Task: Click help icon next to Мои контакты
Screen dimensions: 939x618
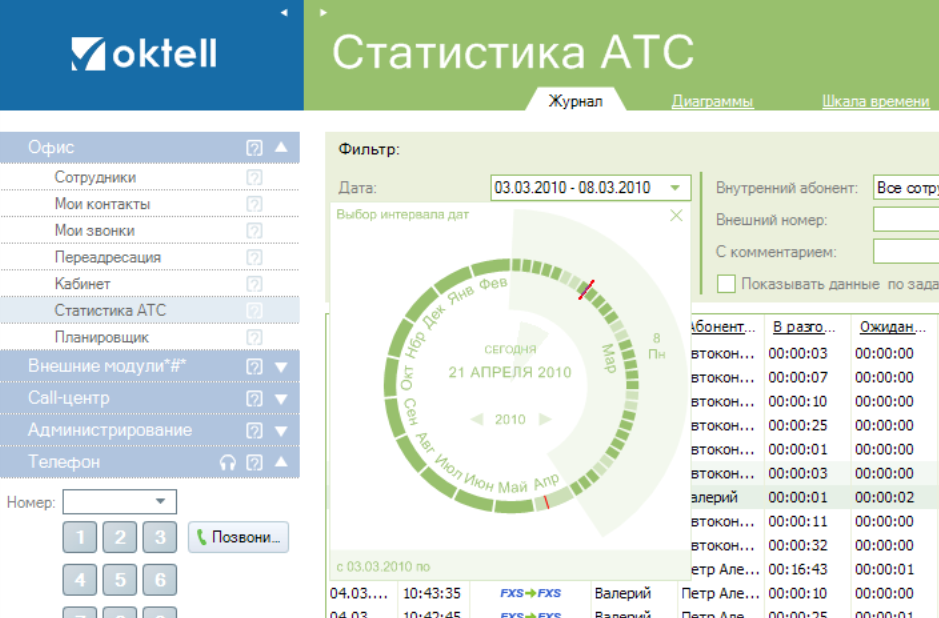Action: click(254, 204)
